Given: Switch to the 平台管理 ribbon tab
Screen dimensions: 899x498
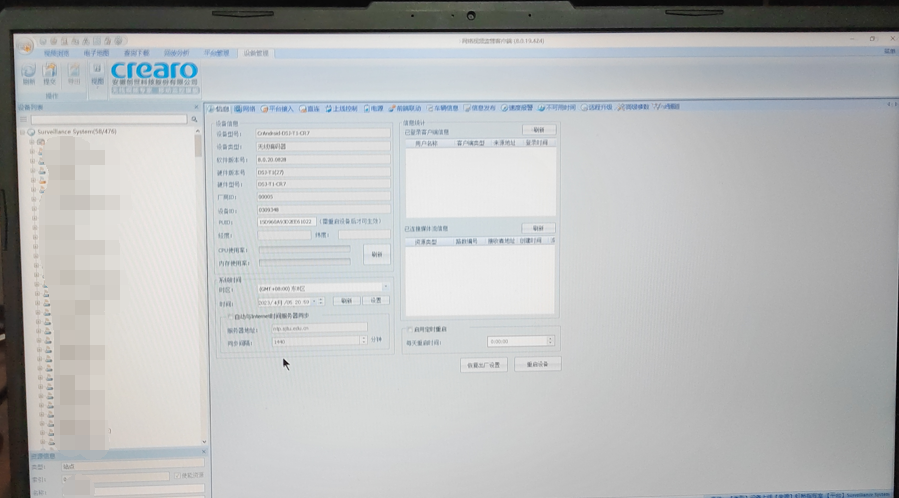Looking at the screenshot, I should pyautogui.click(x=216, y=53).
